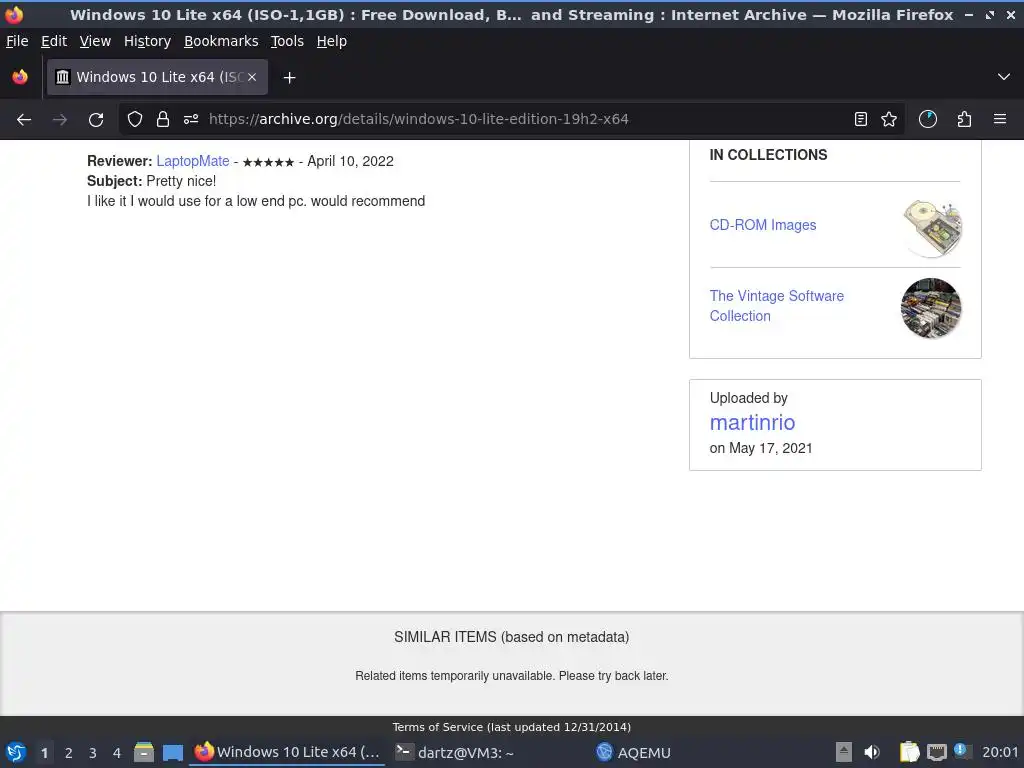Open the volume speaker tray icon
This screenshot has width=1024, height=768.
pos(872,752)
